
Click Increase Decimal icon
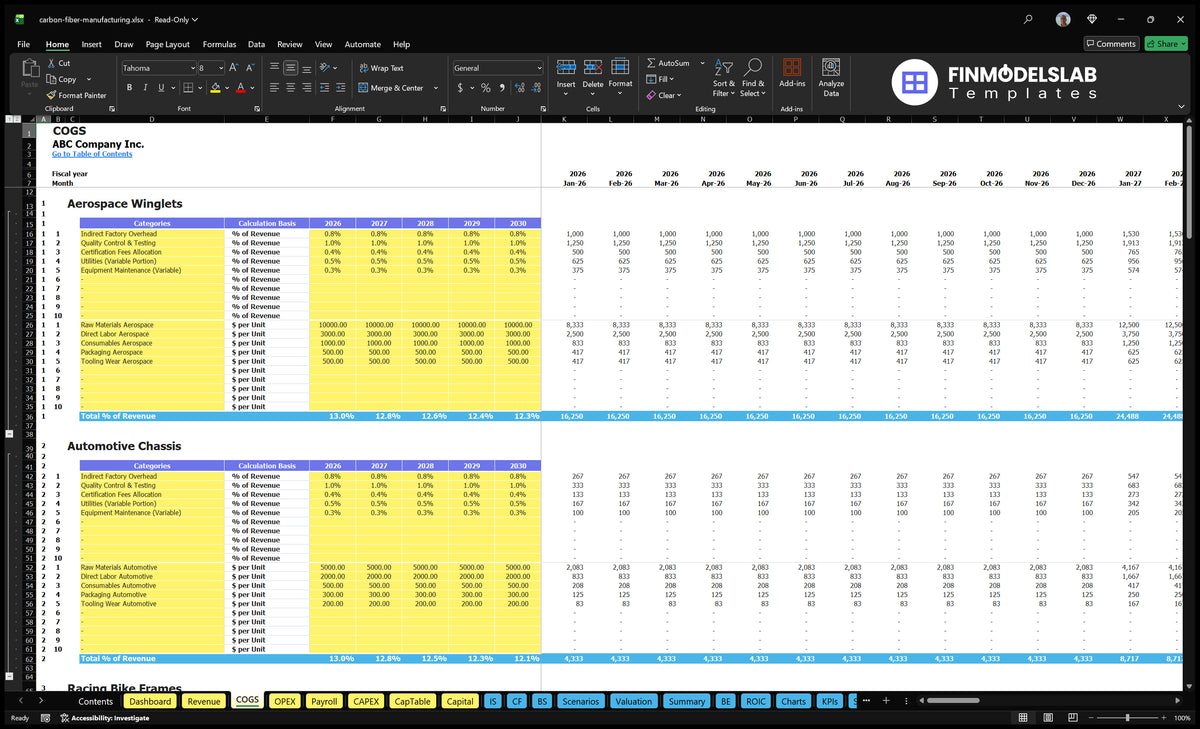[x=519, y=88]
